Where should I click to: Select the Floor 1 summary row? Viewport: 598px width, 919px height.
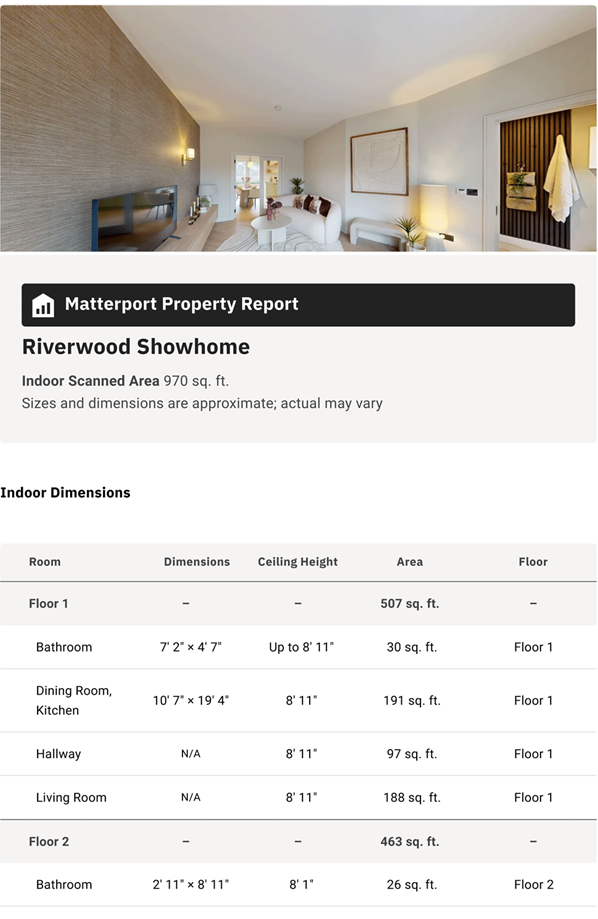point(298,604)
